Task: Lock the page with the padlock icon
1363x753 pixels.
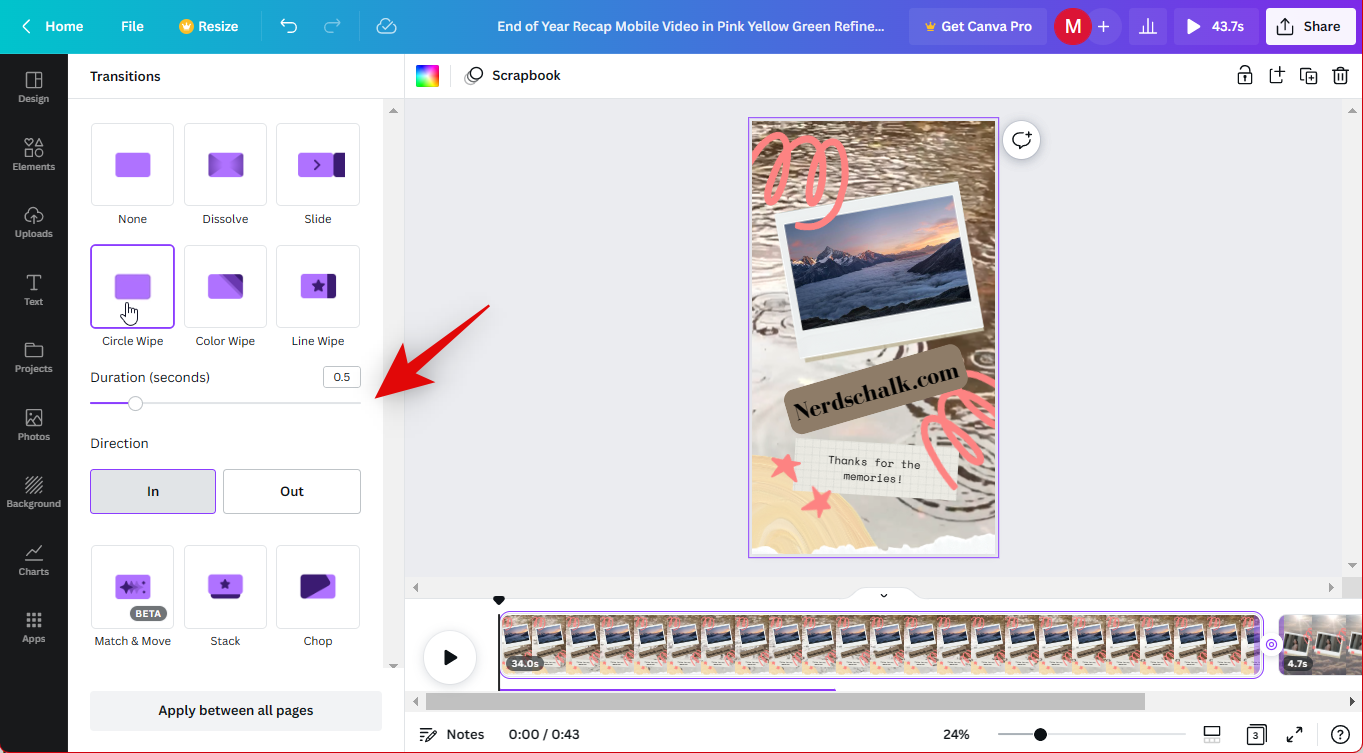Action: coord(1245,75)
